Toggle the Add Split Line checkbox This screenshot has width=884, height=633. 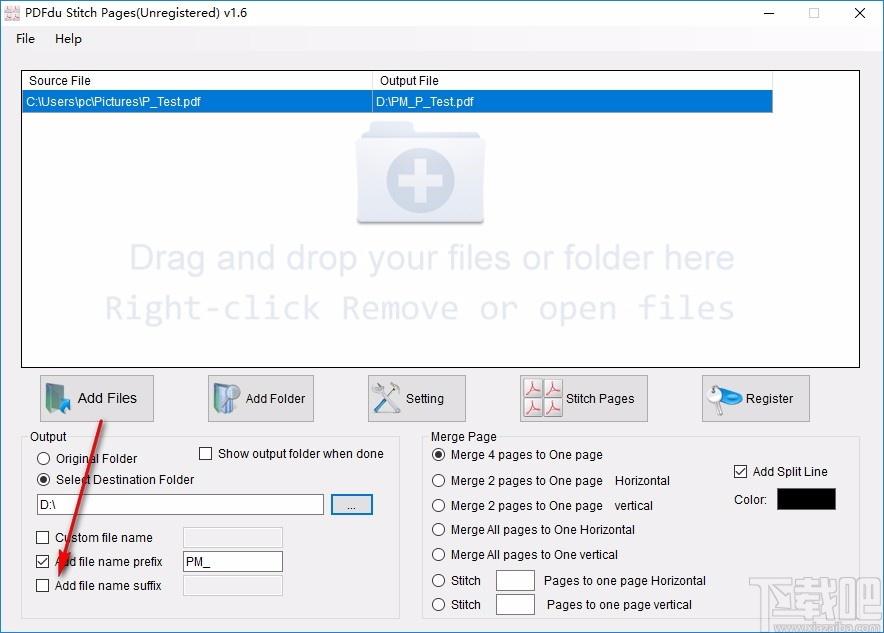[x=740, y=472]
